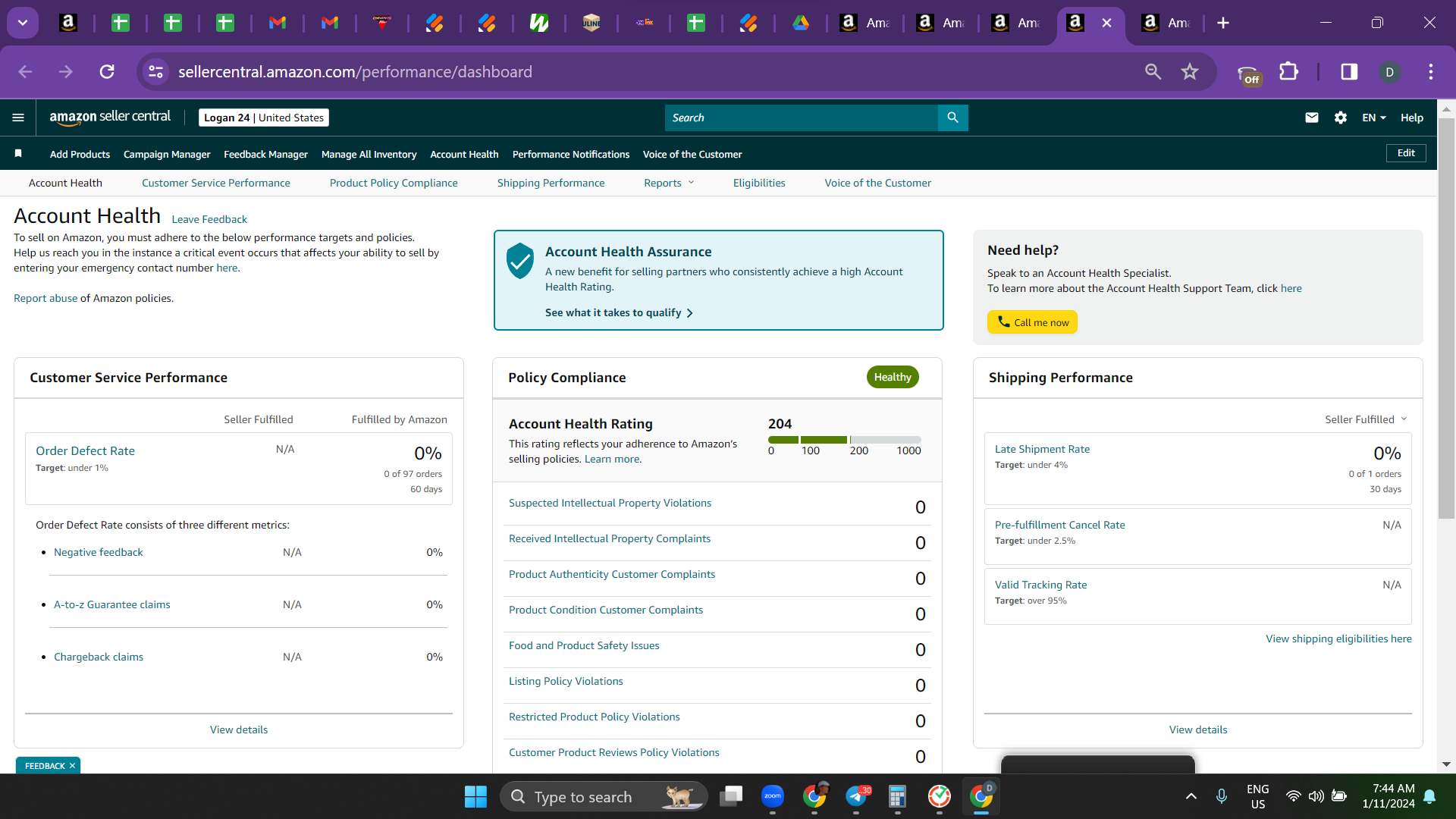1456x819 pixels.
Task: Expand the EN language dropdown
Action: click(x=1374, y=118)
